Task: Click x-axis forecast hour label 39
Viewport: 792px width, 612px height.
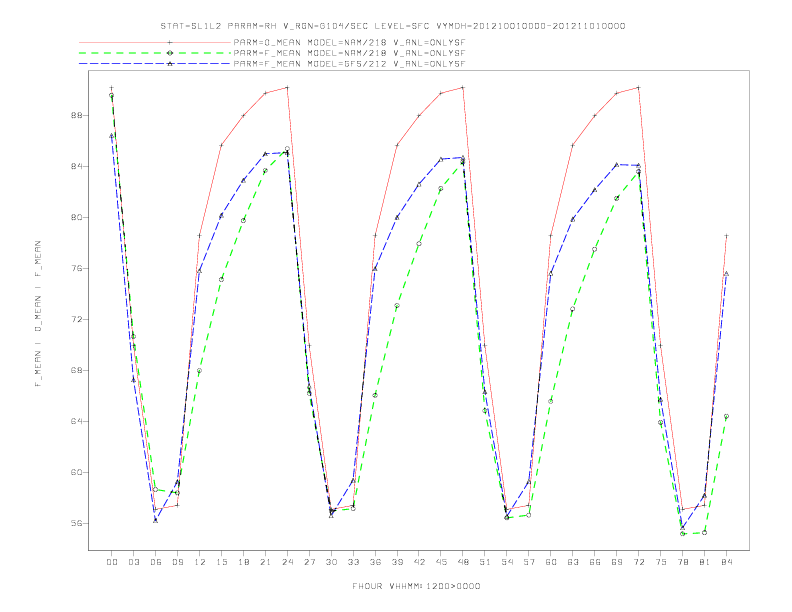Action: pos(397,562)
